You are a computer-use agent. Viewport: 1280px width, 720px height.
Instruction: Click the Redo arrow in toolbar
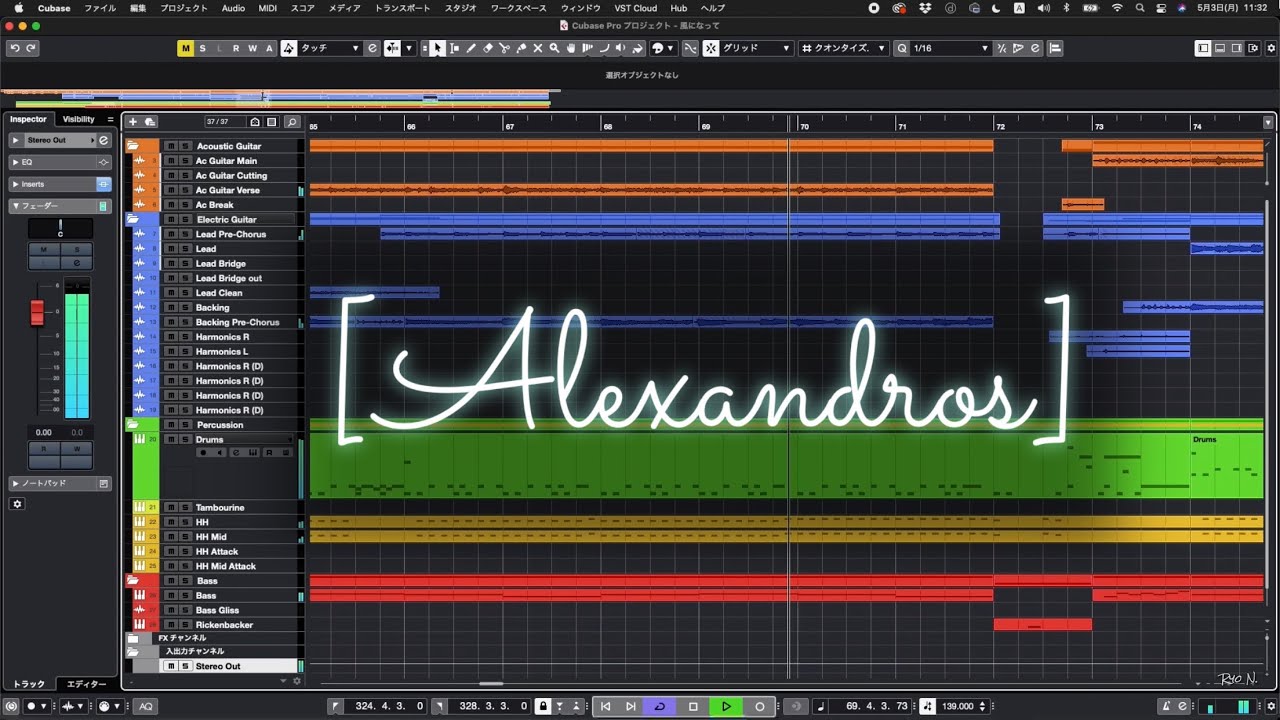coord(31,48)
